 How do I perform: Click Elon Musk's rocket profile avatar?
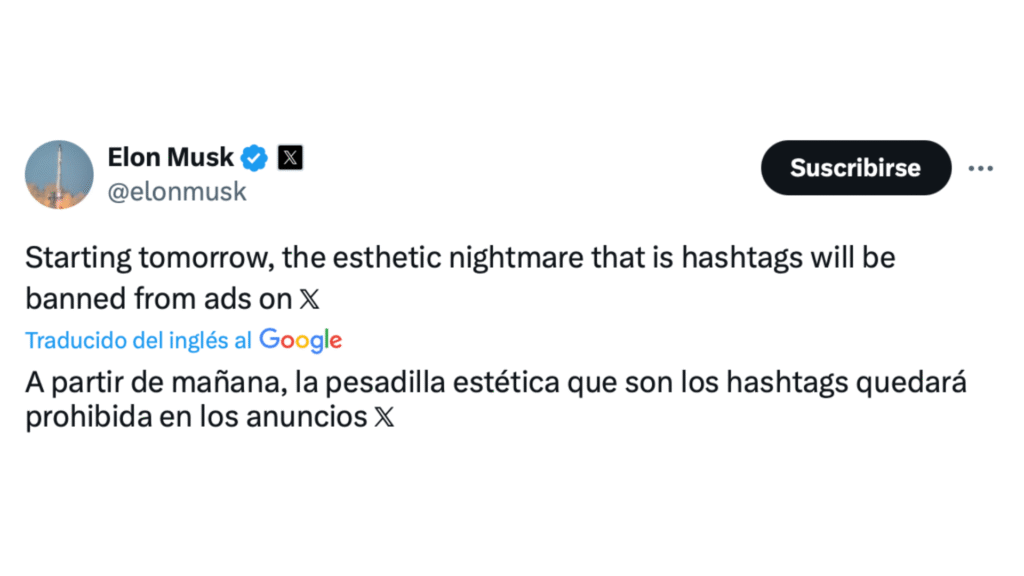click(x=59, y=174)
